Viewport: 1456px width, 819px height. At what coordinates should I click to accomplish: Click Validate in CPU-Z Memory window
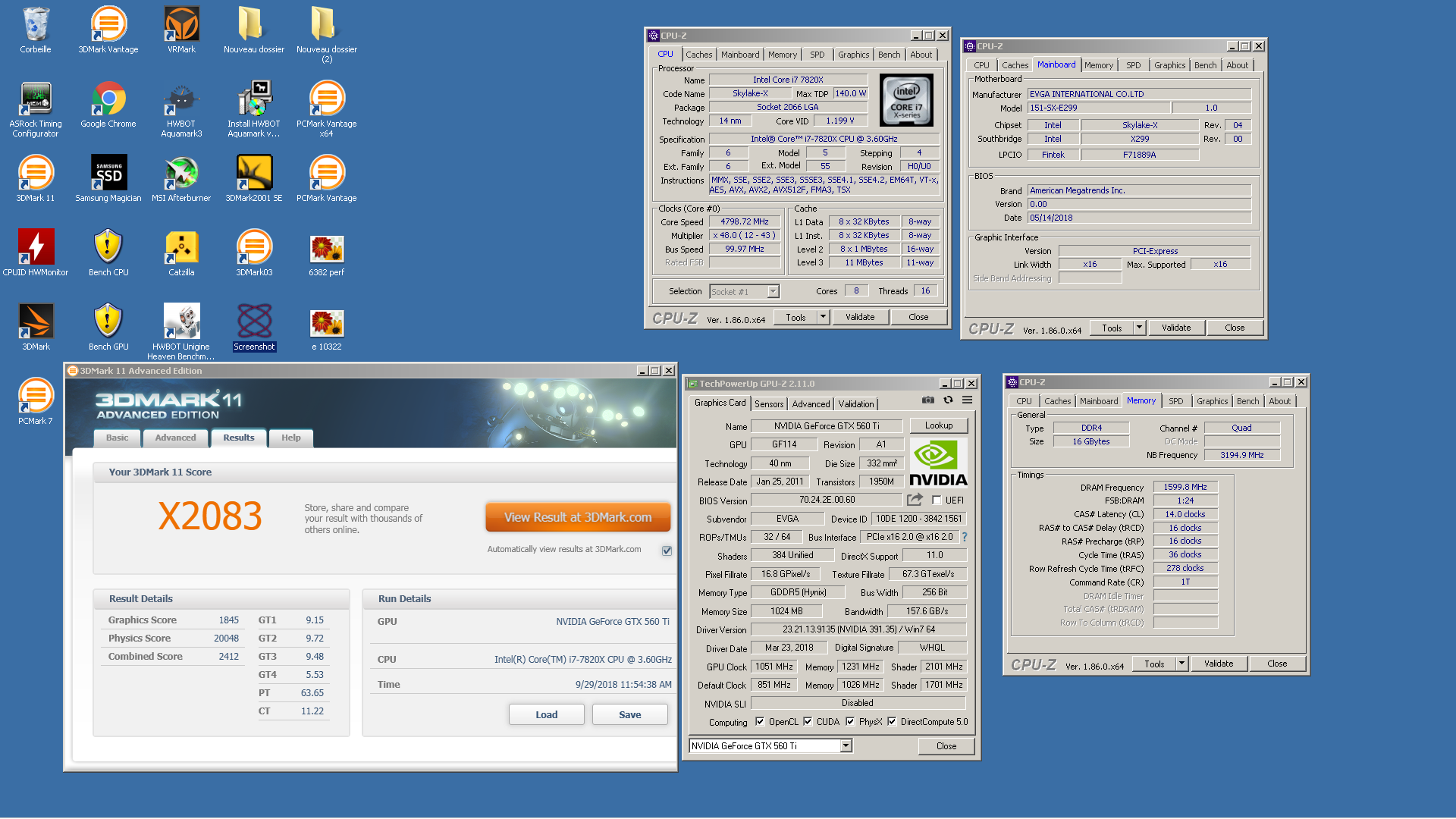pos(1219,664)
